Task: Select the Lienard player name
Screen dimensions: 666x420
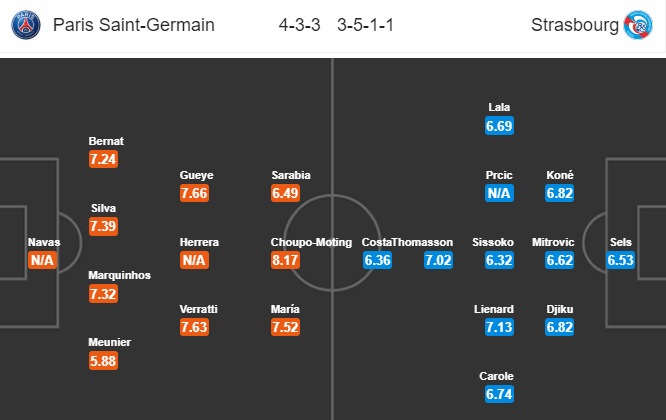Action: point(494,309)
